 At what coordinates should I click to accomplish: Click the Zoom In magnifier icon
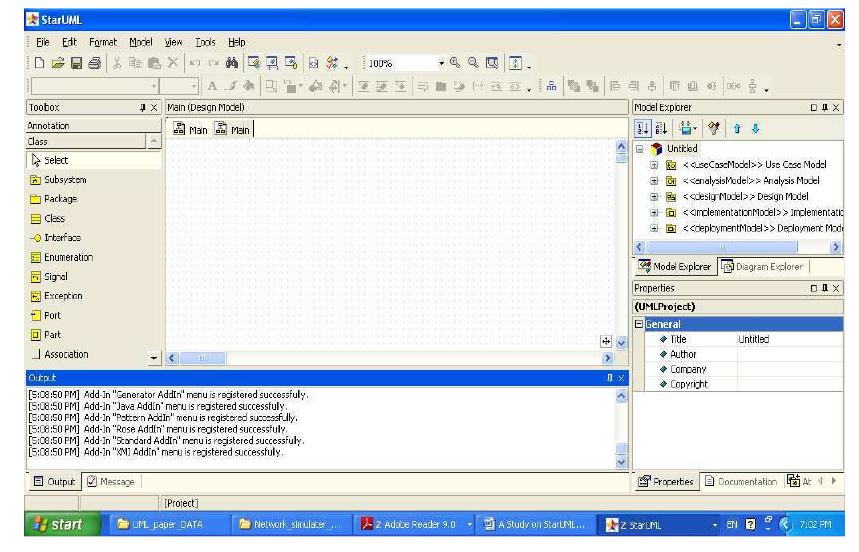click(x=455, y=62)
